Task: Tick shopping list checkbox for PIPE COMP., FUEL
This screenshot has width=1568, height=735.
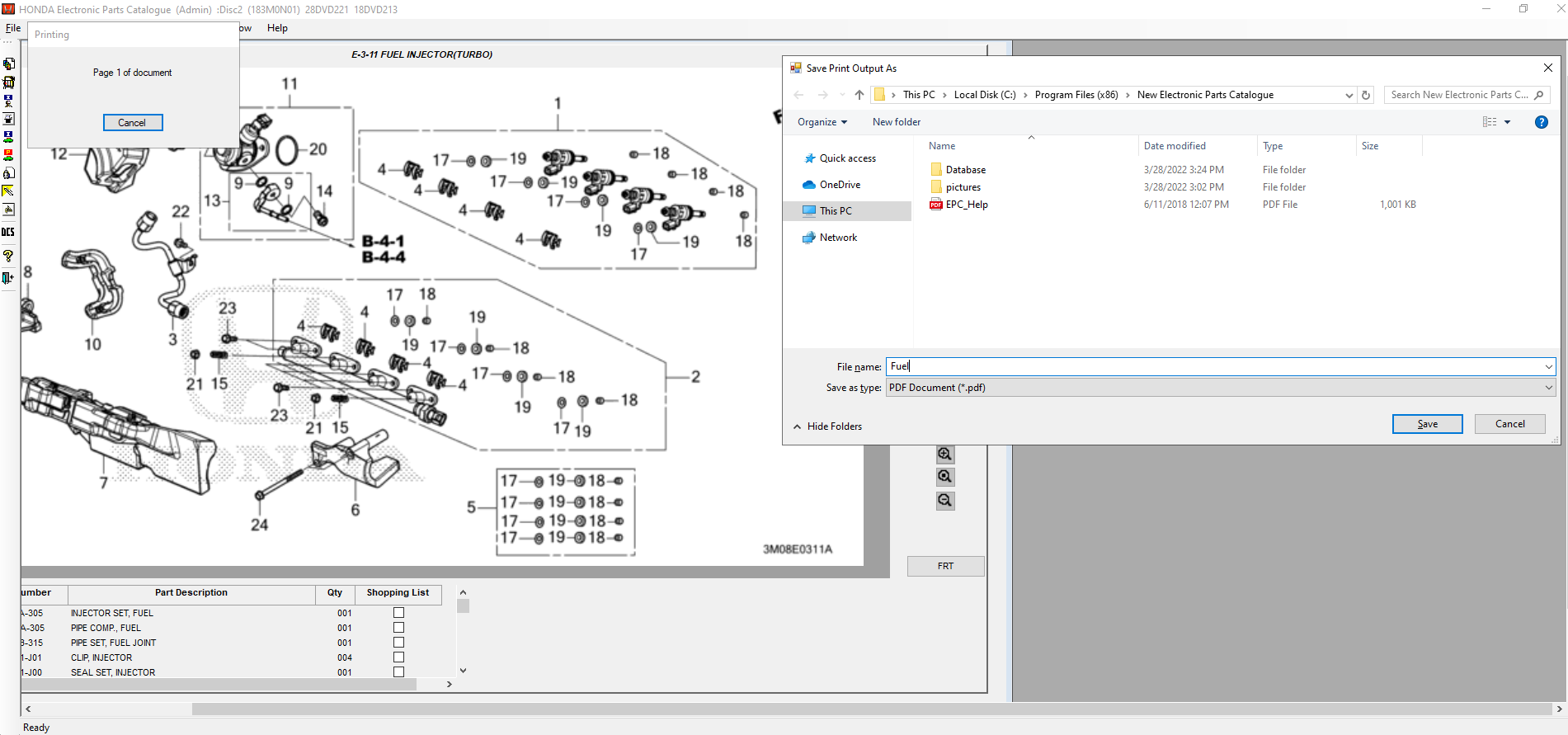Action: click(398, 628)
